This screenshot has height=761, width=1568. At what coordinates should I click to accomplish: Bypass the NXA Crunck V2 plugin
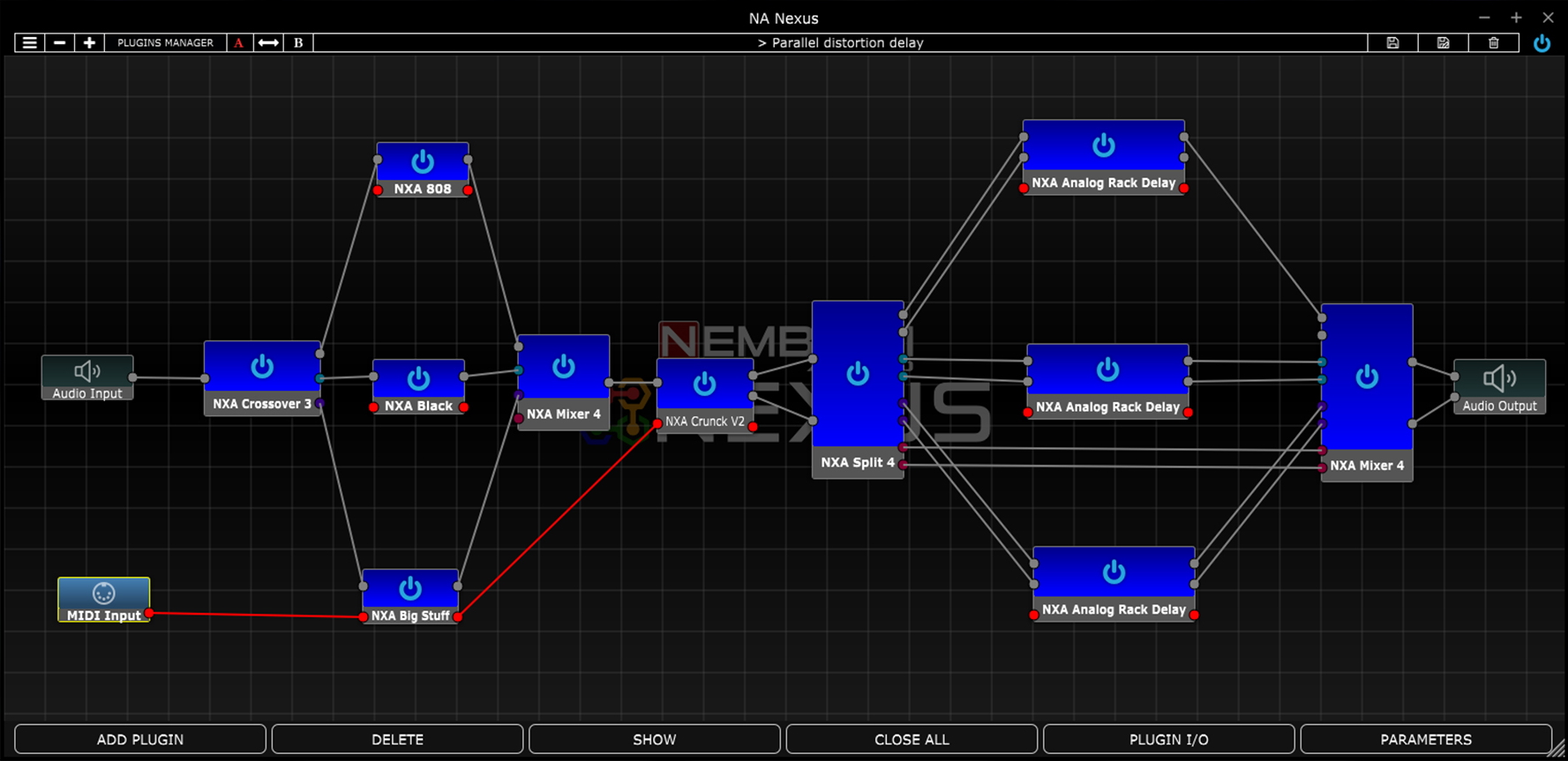[704, 384]
